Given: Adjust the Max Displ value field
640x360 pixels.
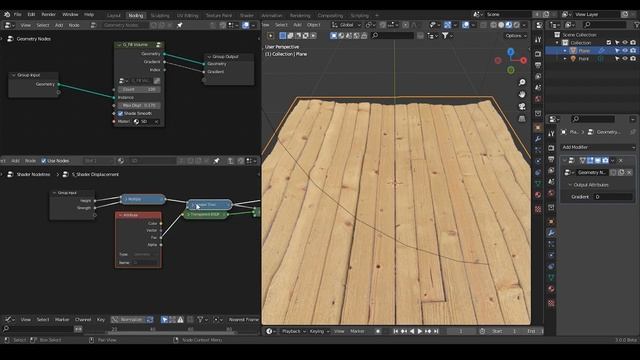Looking at the screenshot, I should (x=139, y=105).
